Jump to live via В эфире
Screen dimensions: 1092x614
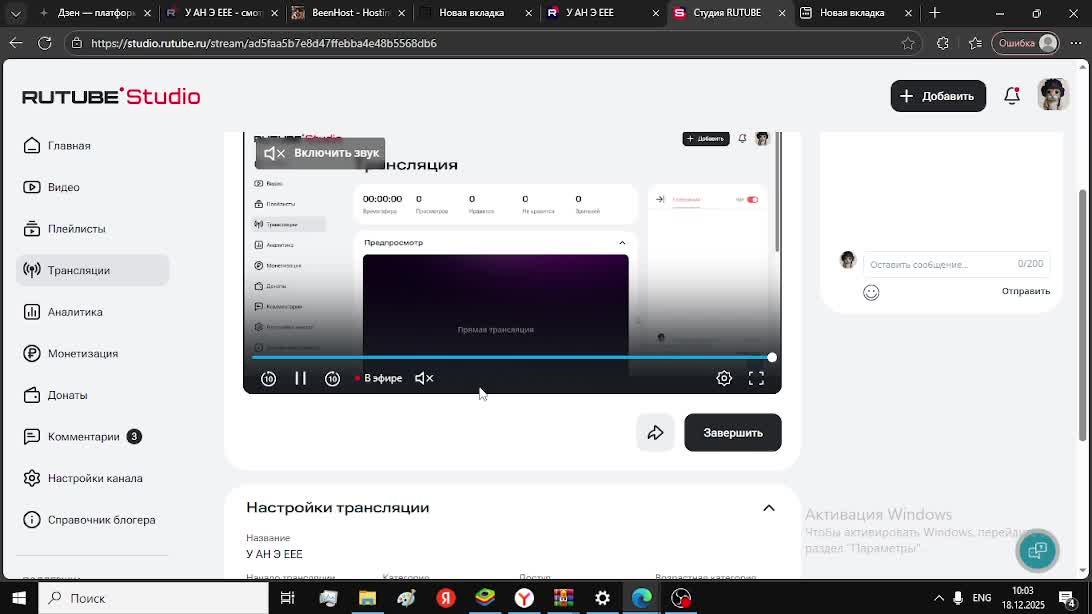[x=378, y=378]
